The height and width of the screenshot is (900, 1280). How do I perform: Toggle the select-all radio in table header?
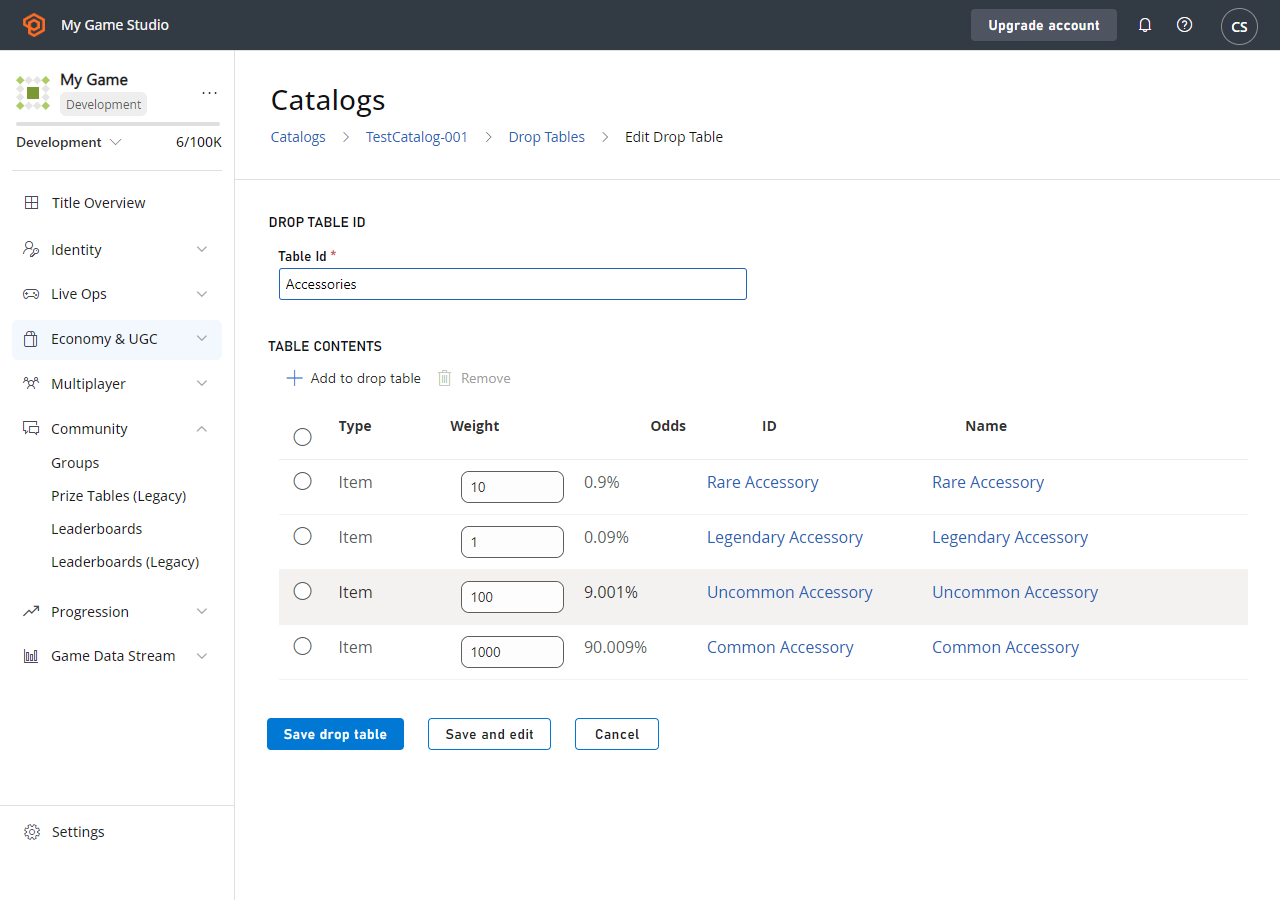click(302, 437)
